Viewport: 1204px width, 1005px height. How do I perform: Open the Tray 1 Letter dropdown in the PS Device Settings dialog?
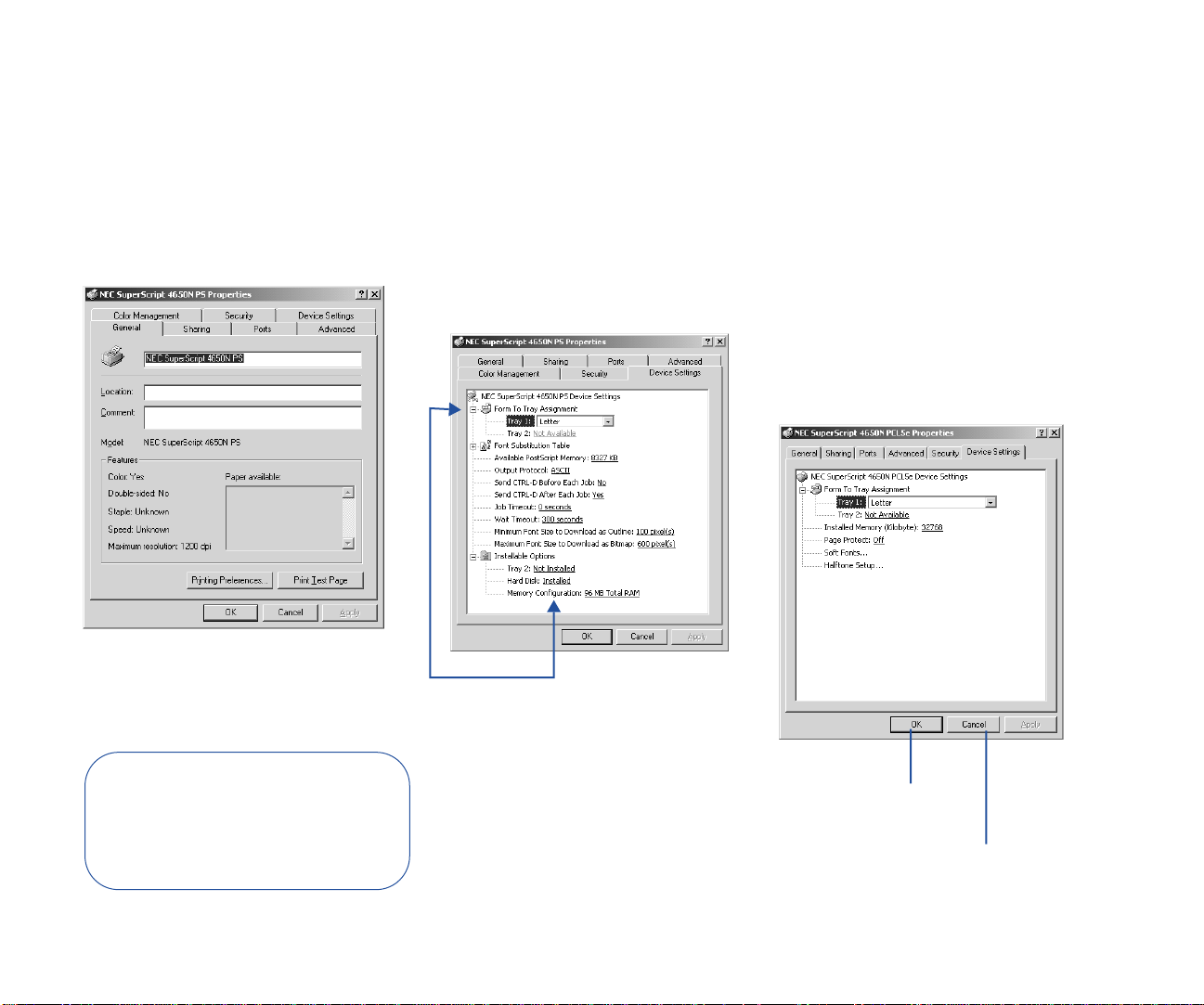point(608,421)
